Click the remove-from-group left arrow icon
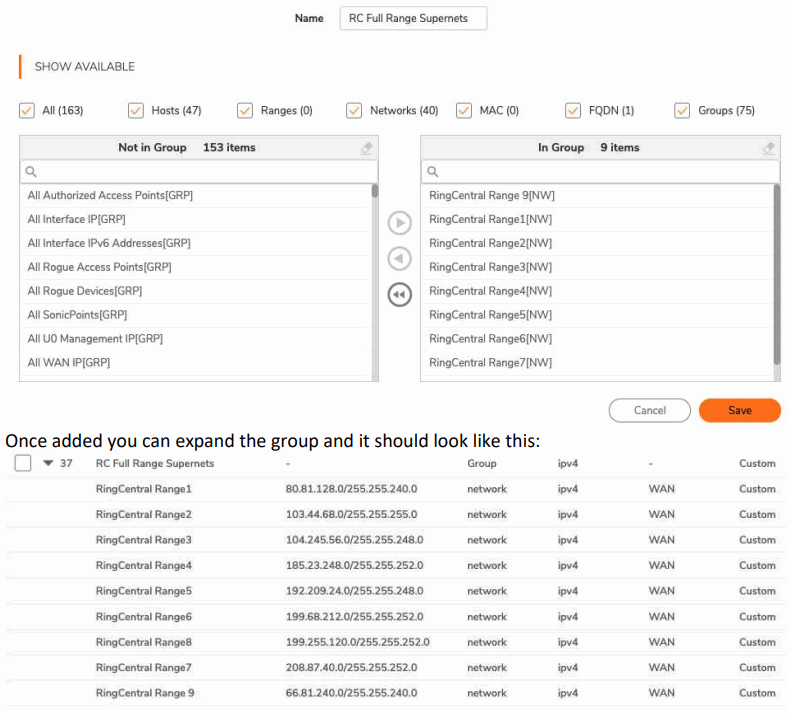The height and width of the screenshot is (714, 790). point(399,259)
